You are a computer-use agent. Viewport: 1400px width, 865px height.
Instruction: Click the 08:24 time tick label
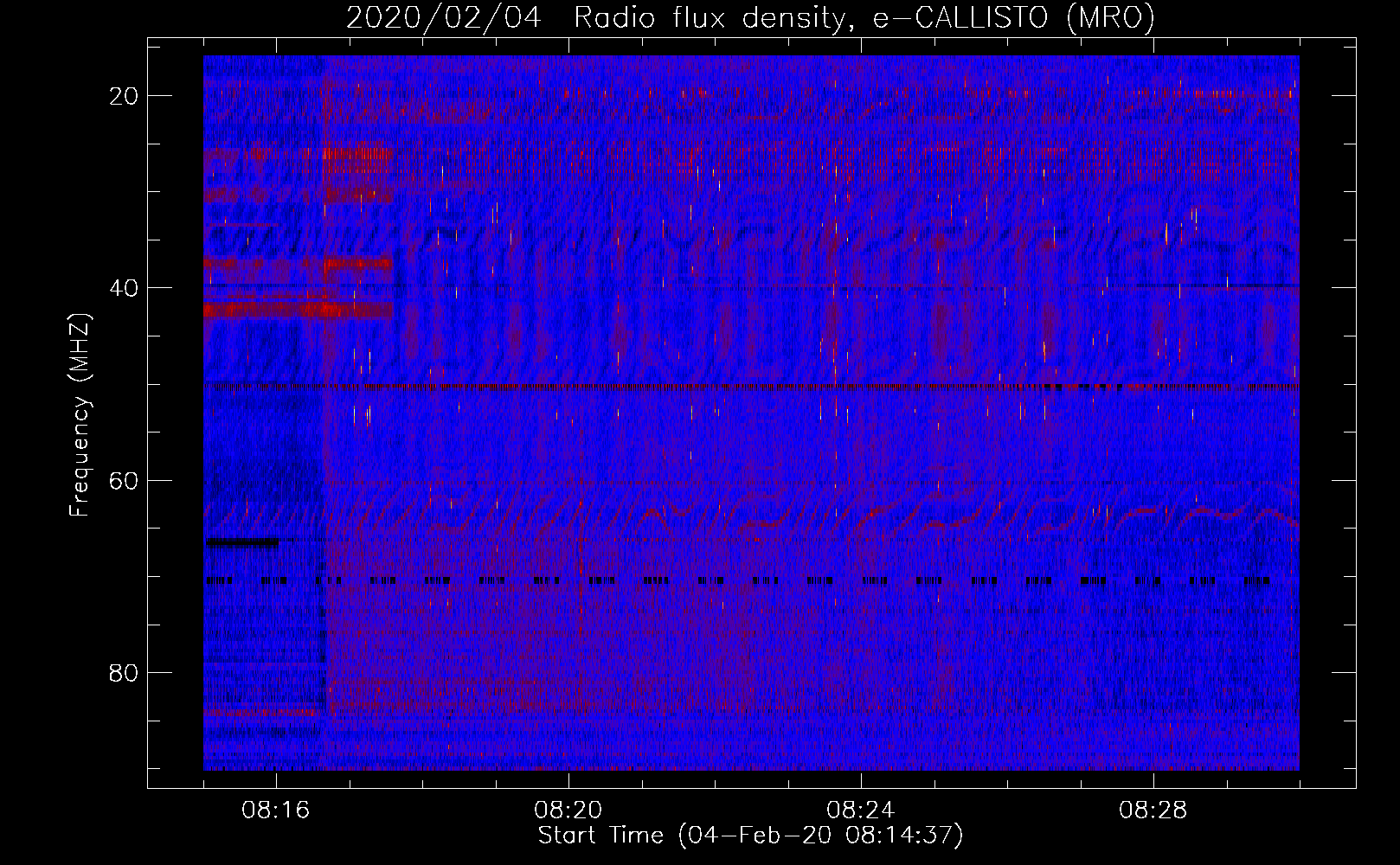pos(861,811)
